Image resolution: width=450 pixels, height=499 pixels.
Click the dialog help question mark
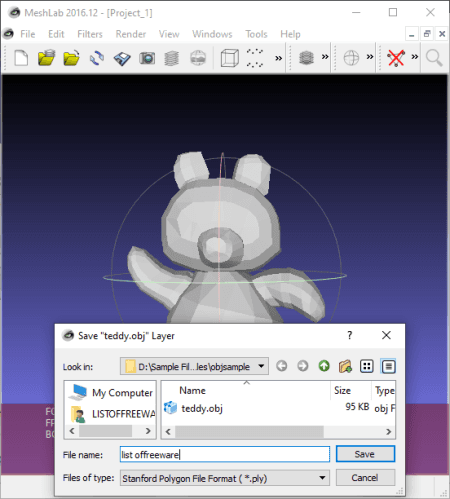pyautogui.click(x=349, y=335)
